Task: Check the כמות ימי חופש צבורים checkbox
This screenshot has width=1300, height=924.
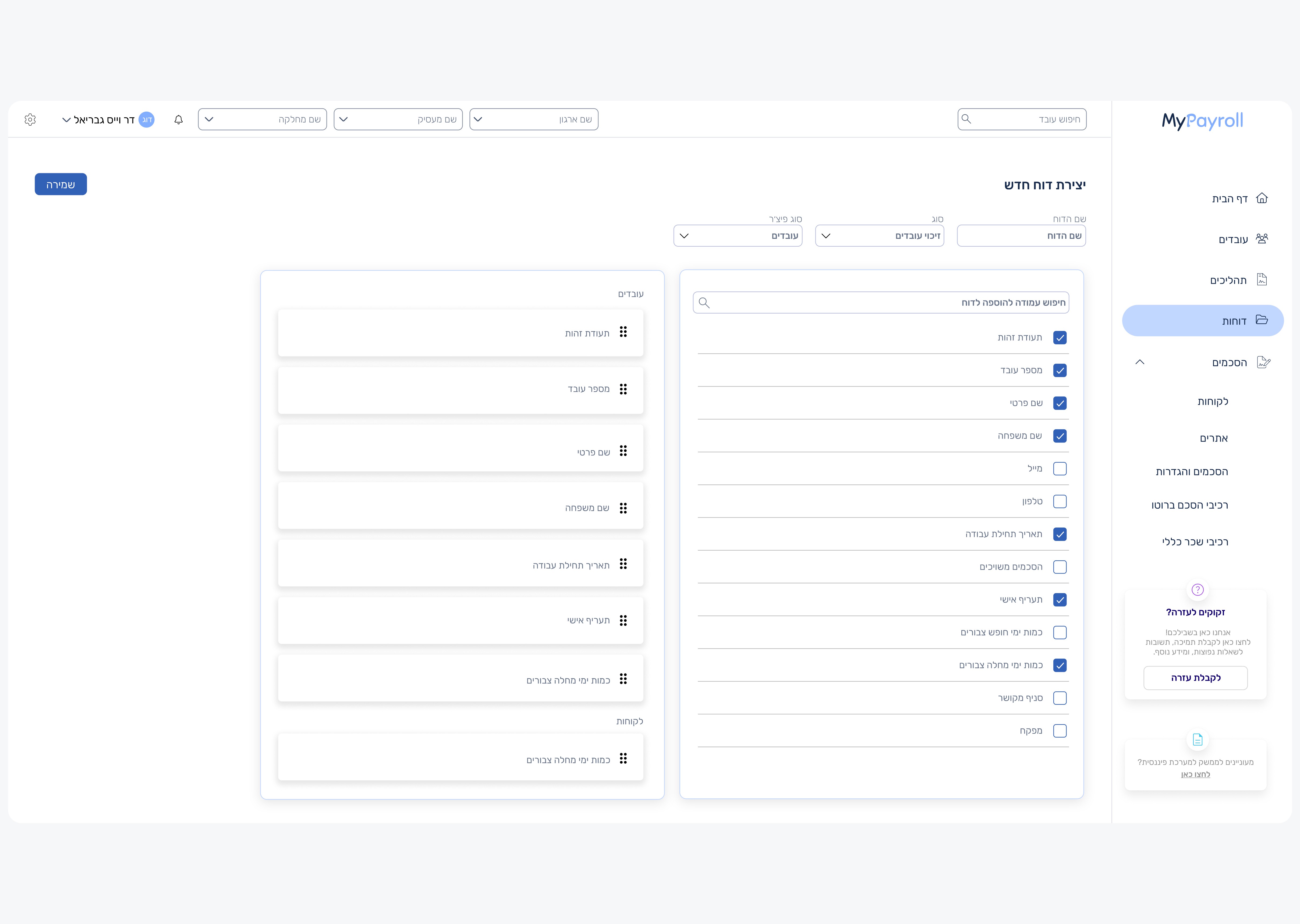Action: point(1060,633)
